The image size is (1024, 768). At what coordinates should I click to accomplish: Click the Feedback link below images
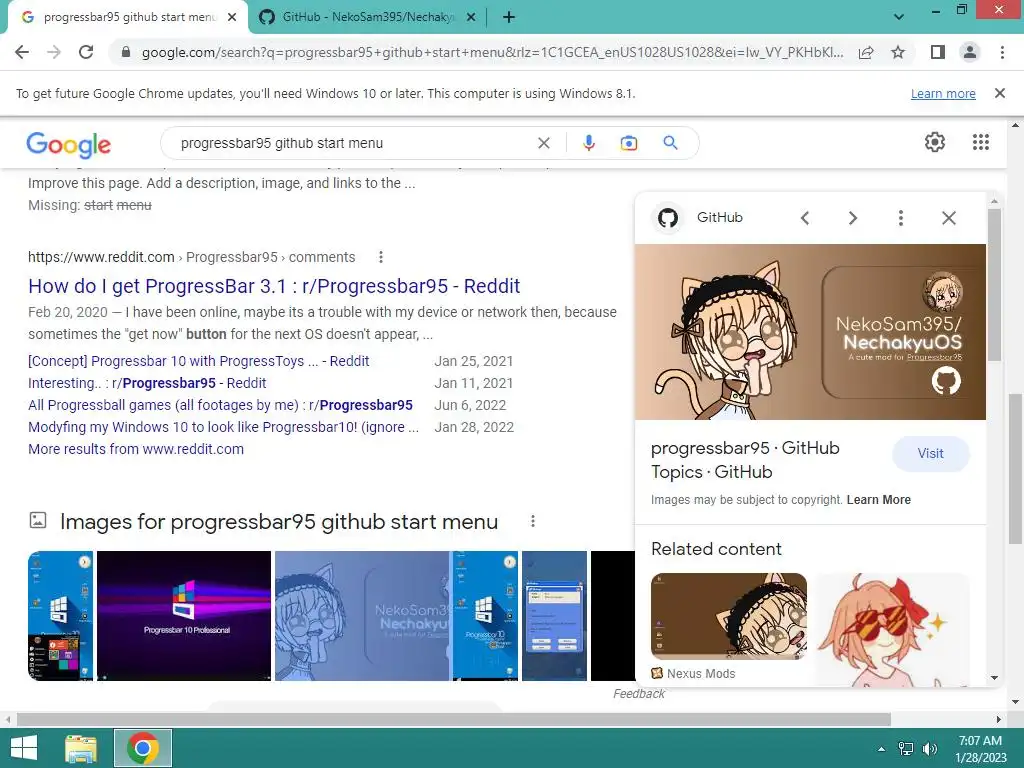point(638,694)
